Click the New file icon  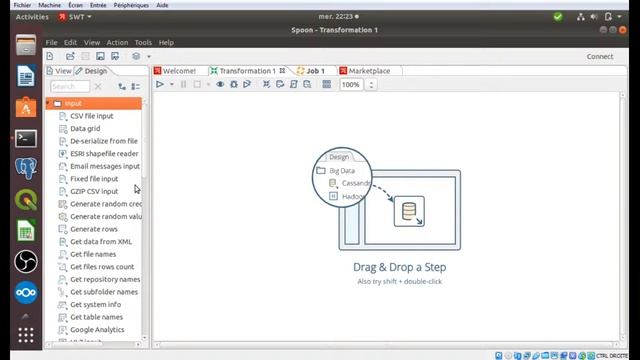[50, 56]
